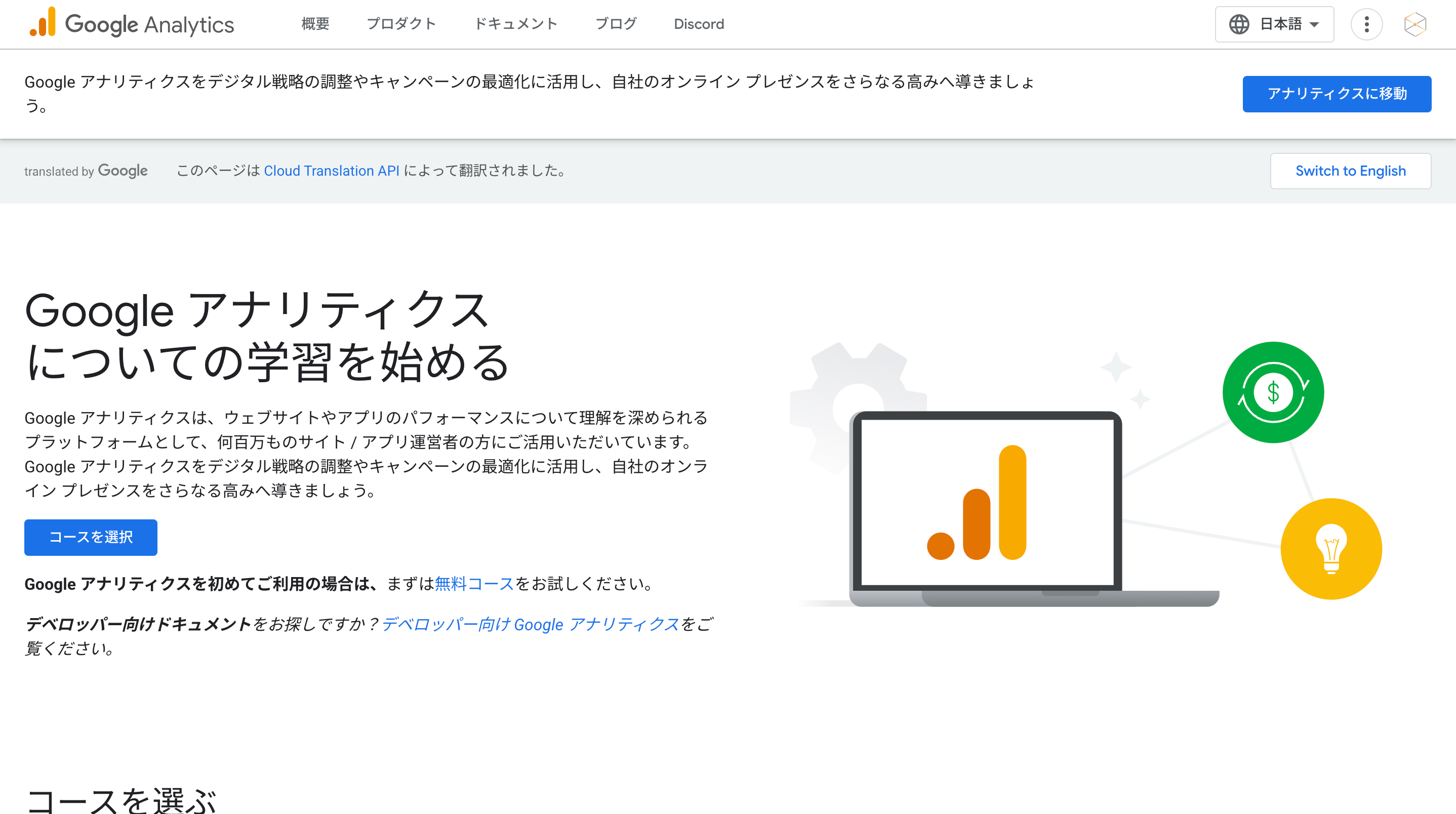This screenshot has width=1456, height=814.
Task: Open デベロッパー向け Google アナリティクス link
Action: point(531,625)
